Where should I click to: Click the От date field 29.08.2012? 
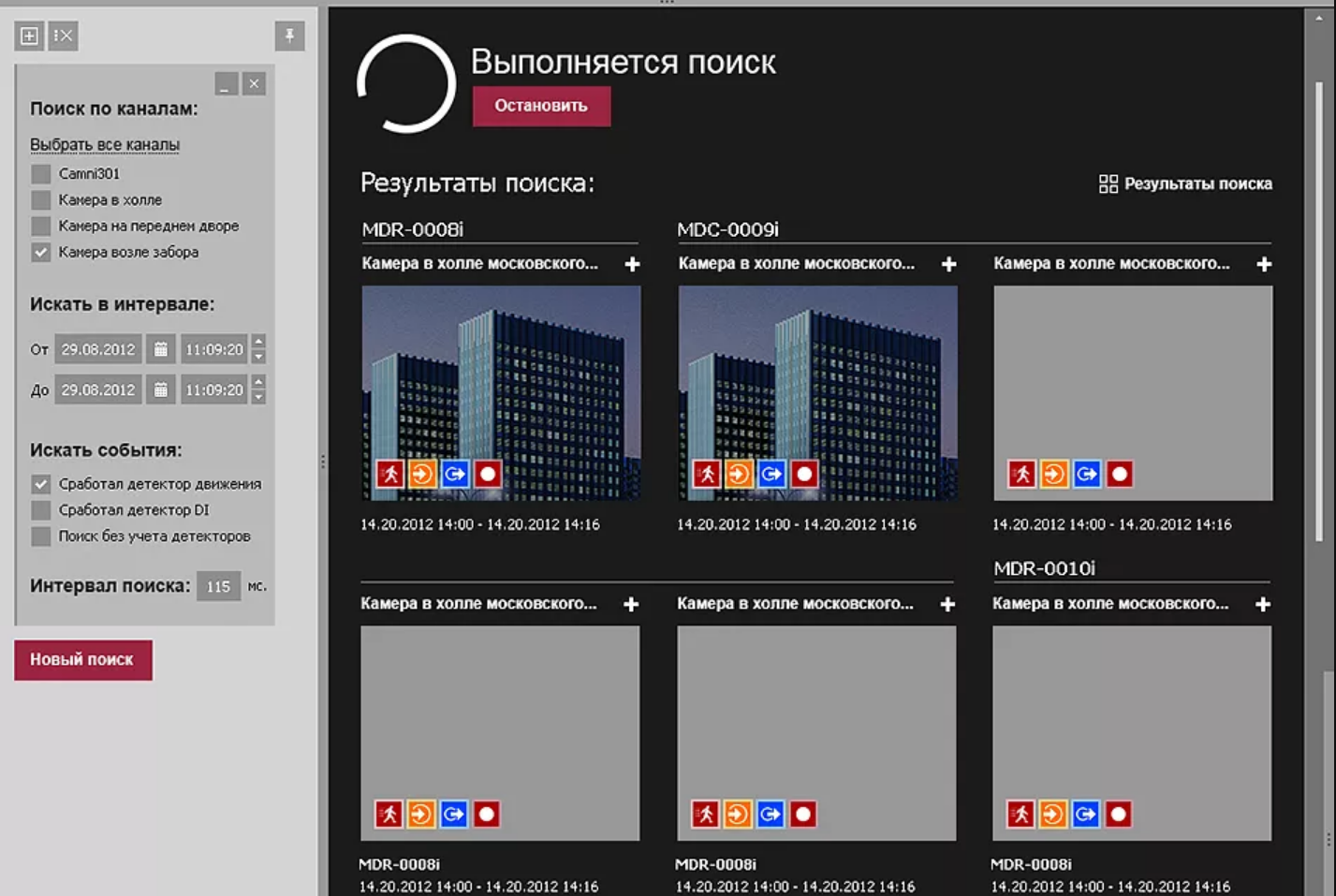[x=98, y=349]
